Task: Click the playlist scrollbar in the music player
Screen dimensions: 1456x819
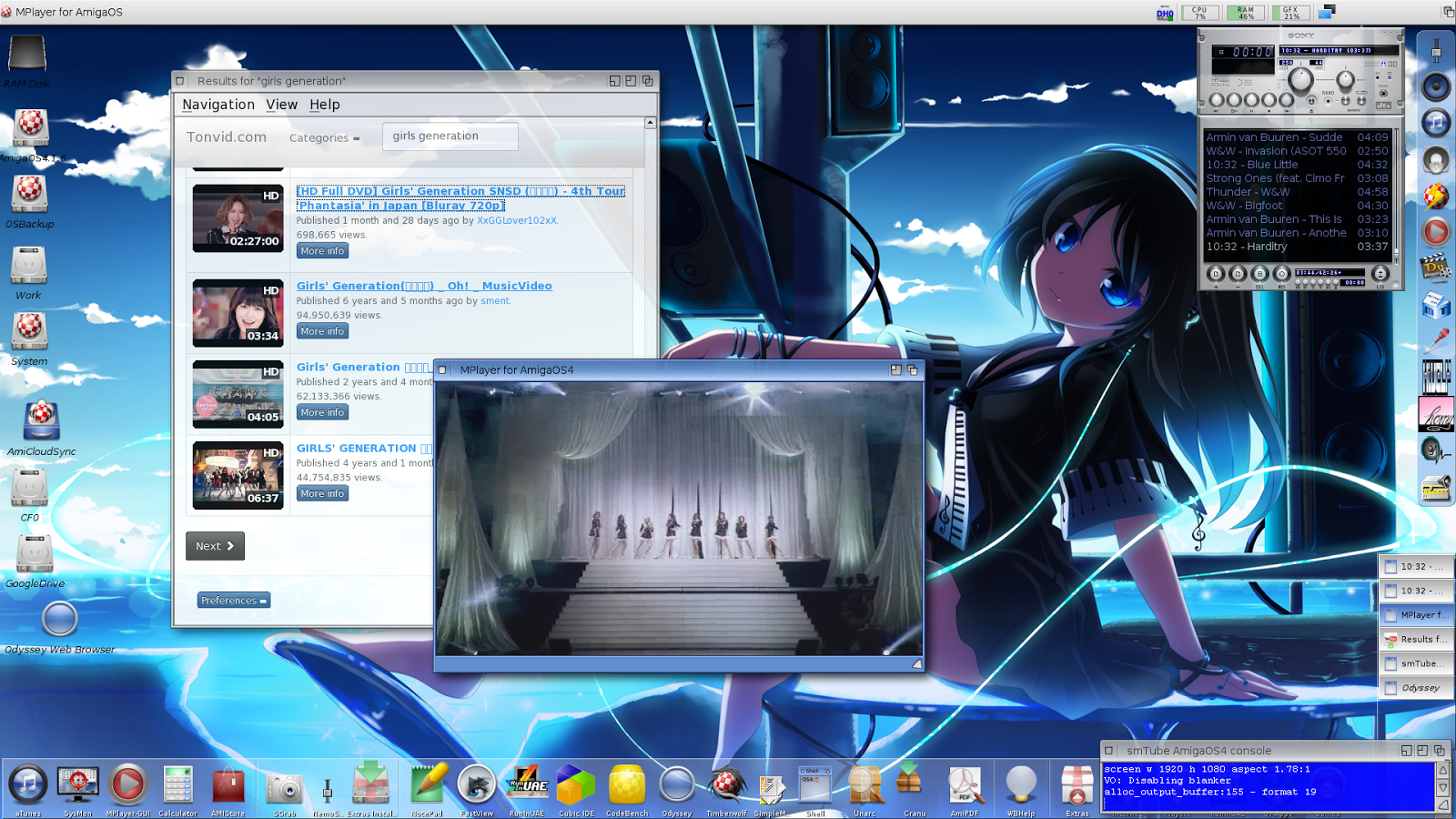Action: pyautogui.click(x=1398, y=194)
